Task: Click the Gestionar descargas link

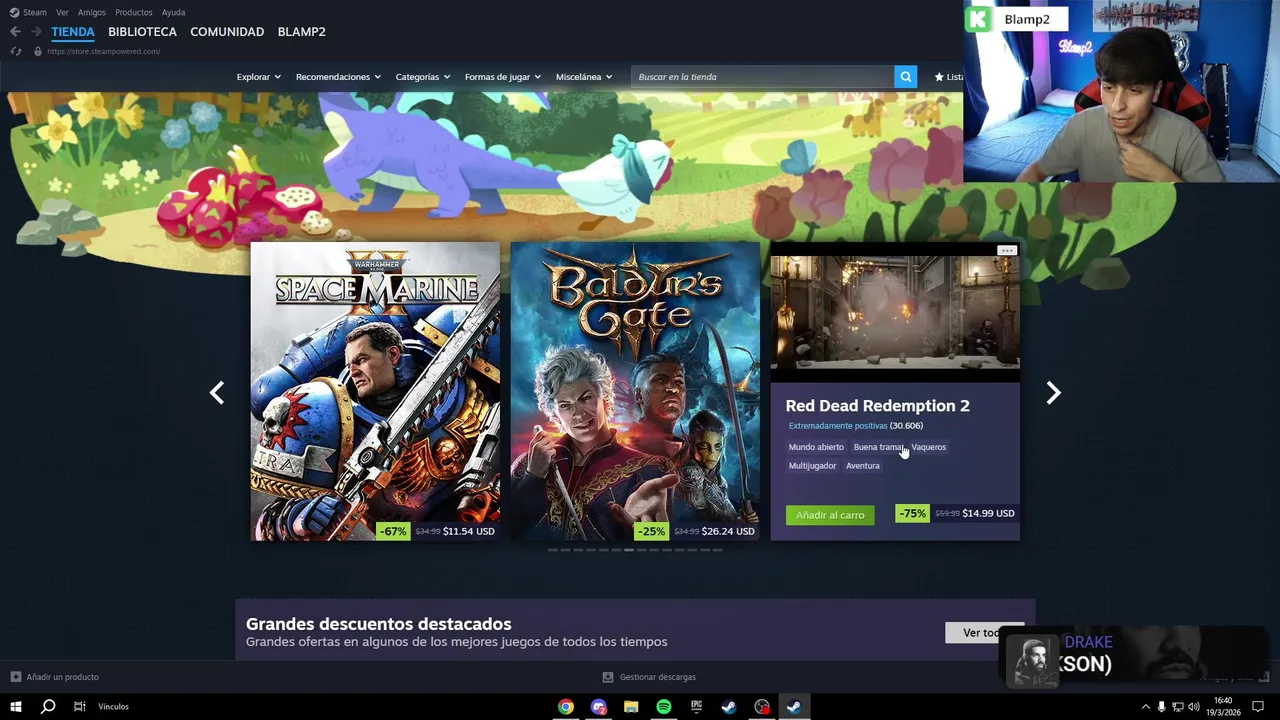Action: pyautogui.click(x=658, y=677)
